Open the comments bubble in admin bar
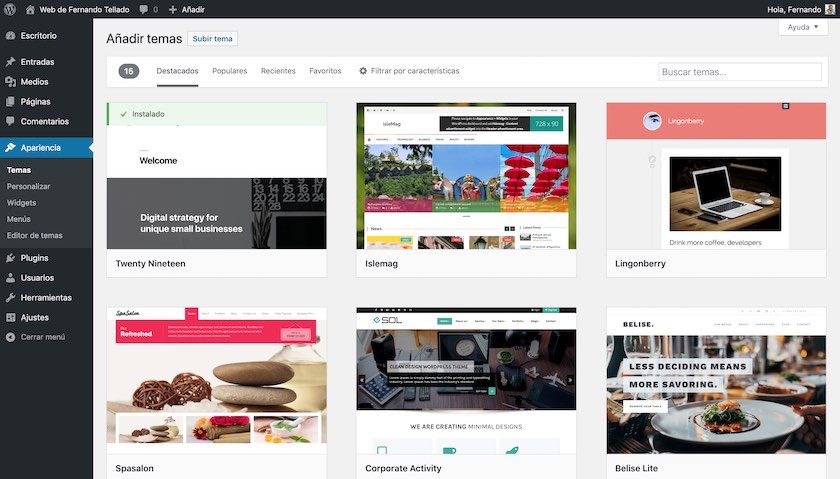 pos(148,9)
